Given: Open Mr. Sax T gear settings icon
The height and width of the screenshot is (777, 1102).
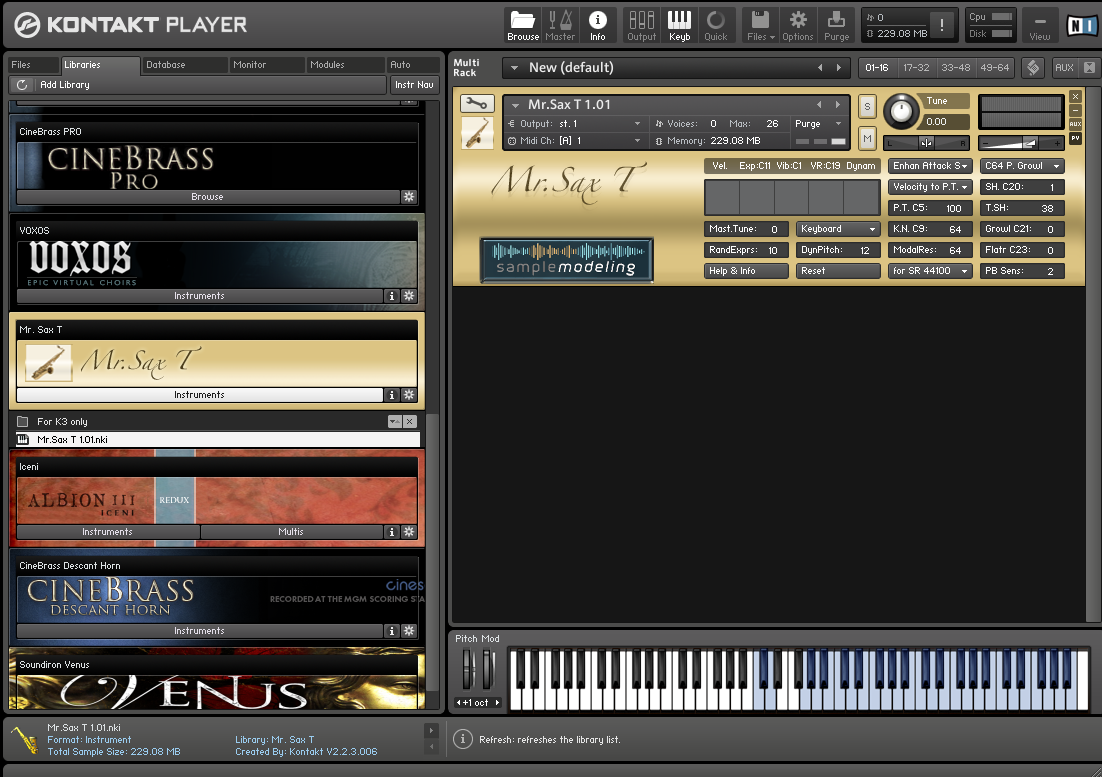Looking at the screenshot, I should pyautogui.click(x=409, y=395).
